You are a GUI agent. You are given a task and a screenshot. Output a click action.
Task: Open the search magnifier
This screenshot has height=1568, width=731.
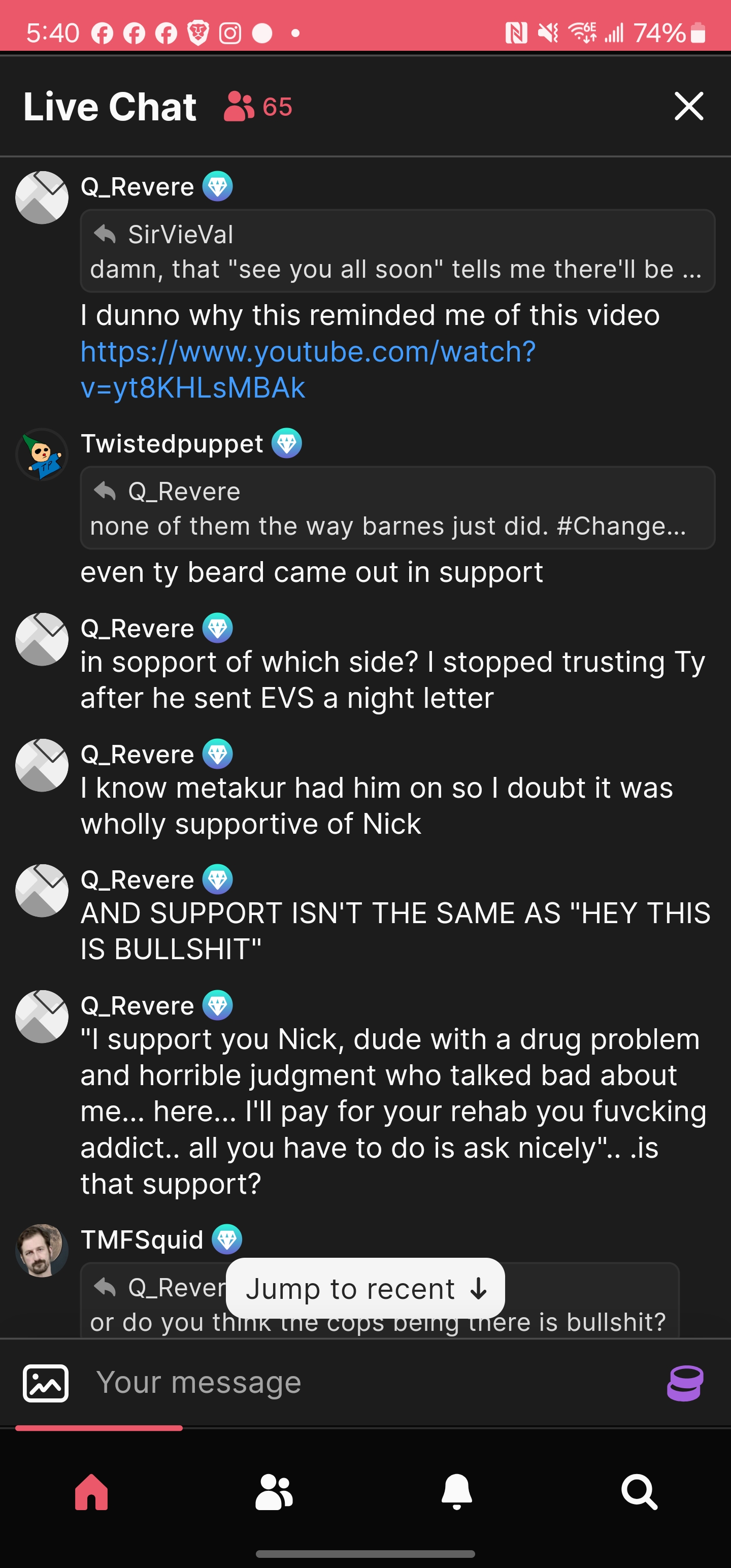pos(639,1491)
